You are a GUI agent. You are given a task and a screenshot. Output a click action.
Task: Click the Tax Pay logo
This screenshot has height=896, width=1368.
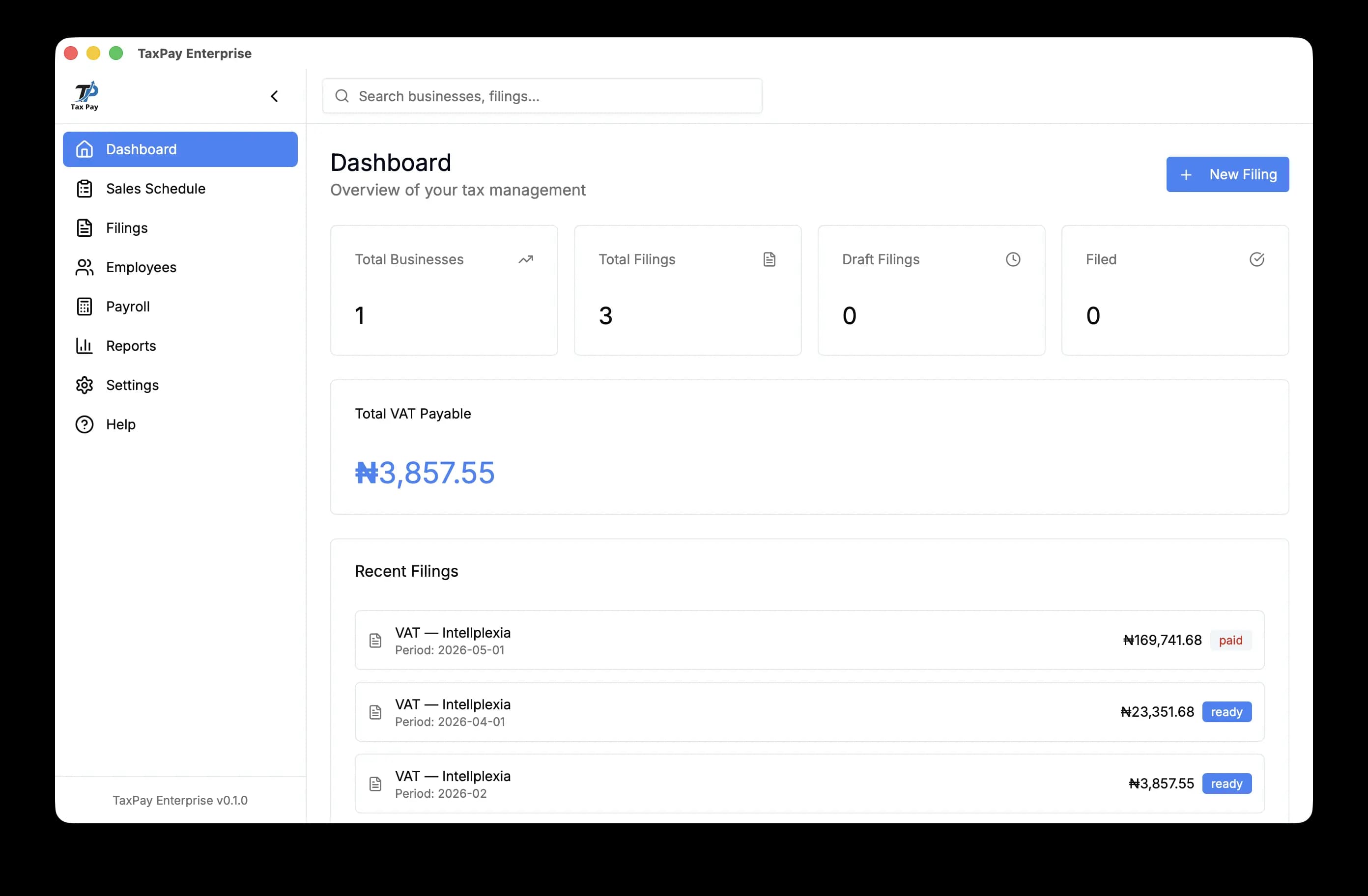tap(85, 95)
